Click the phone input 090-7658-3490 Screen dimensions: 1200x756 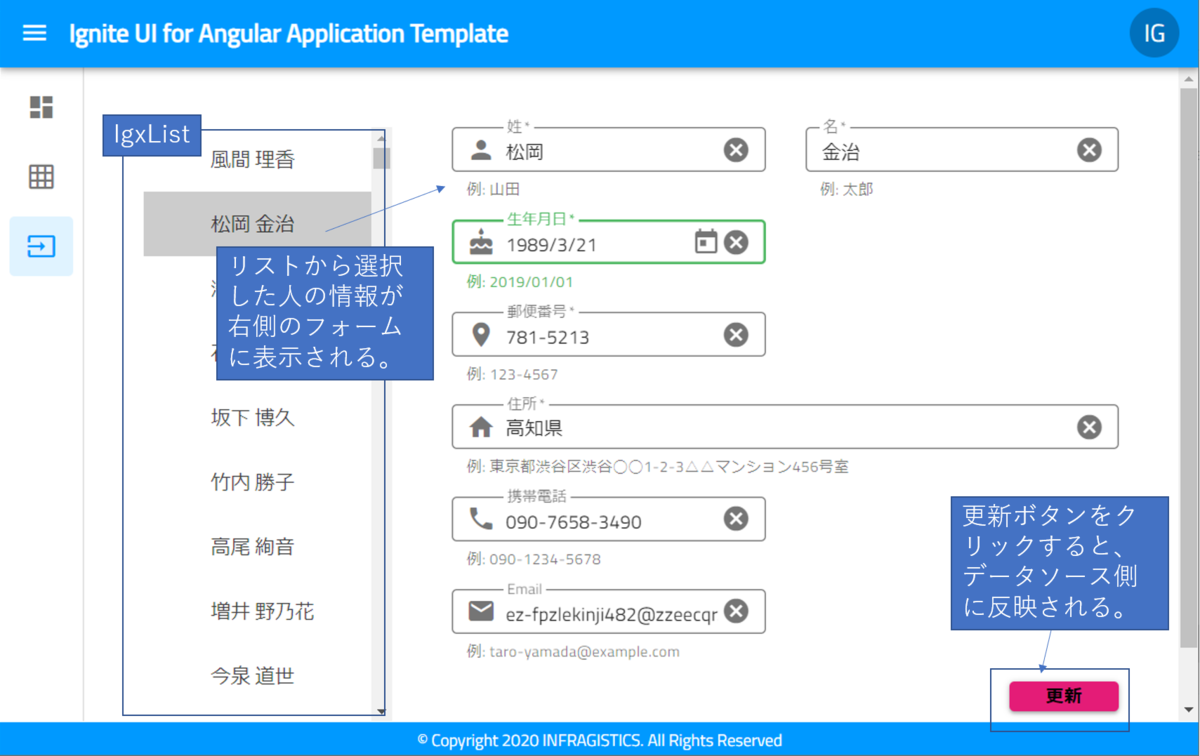pyautogui.click(x=610, y=520)
